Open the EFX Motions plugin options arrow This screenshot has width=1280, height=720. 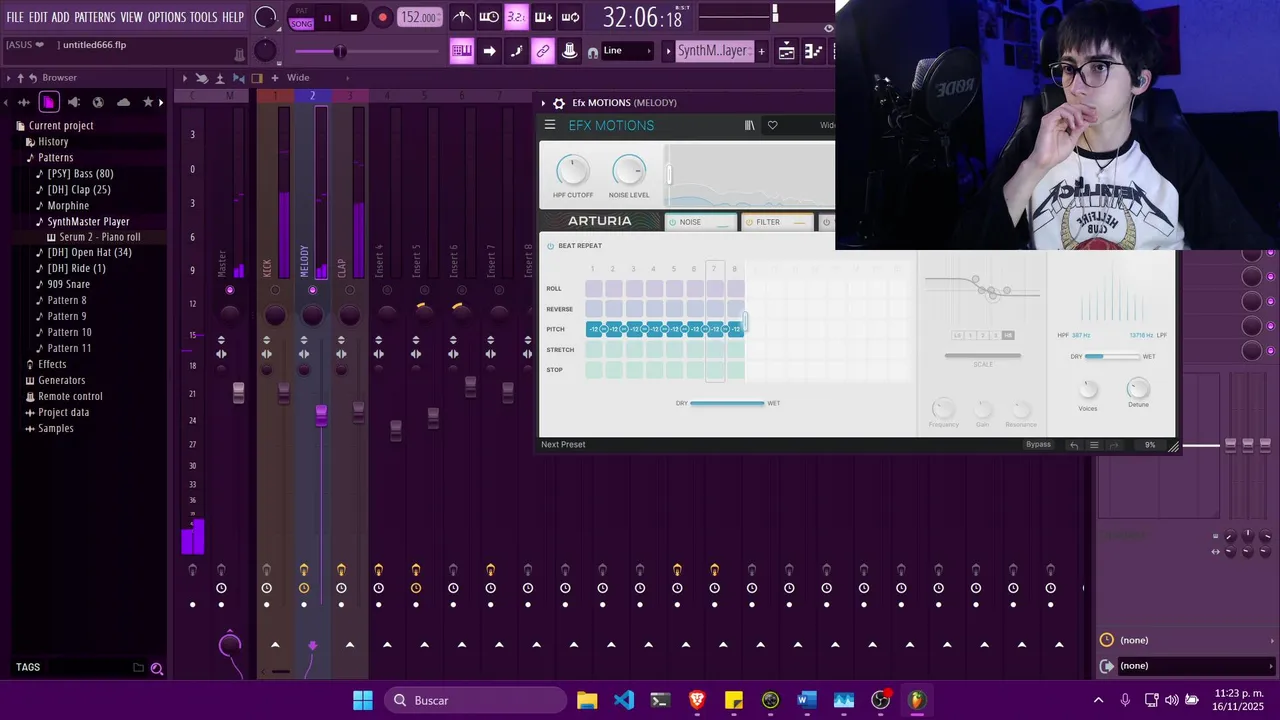pos(544,103)
